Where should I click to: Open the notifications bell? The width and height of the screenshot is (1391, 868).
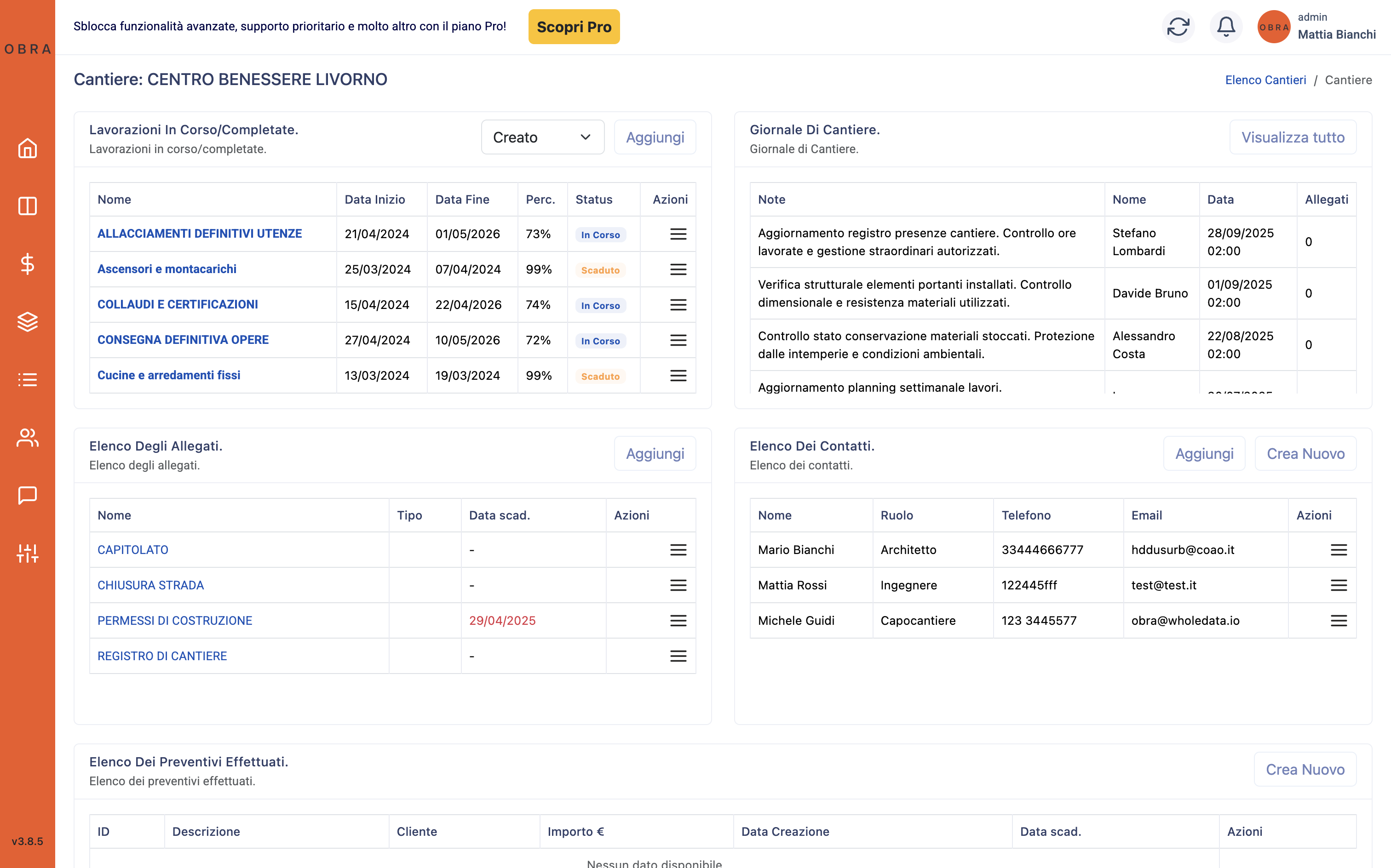point(1225,26)
